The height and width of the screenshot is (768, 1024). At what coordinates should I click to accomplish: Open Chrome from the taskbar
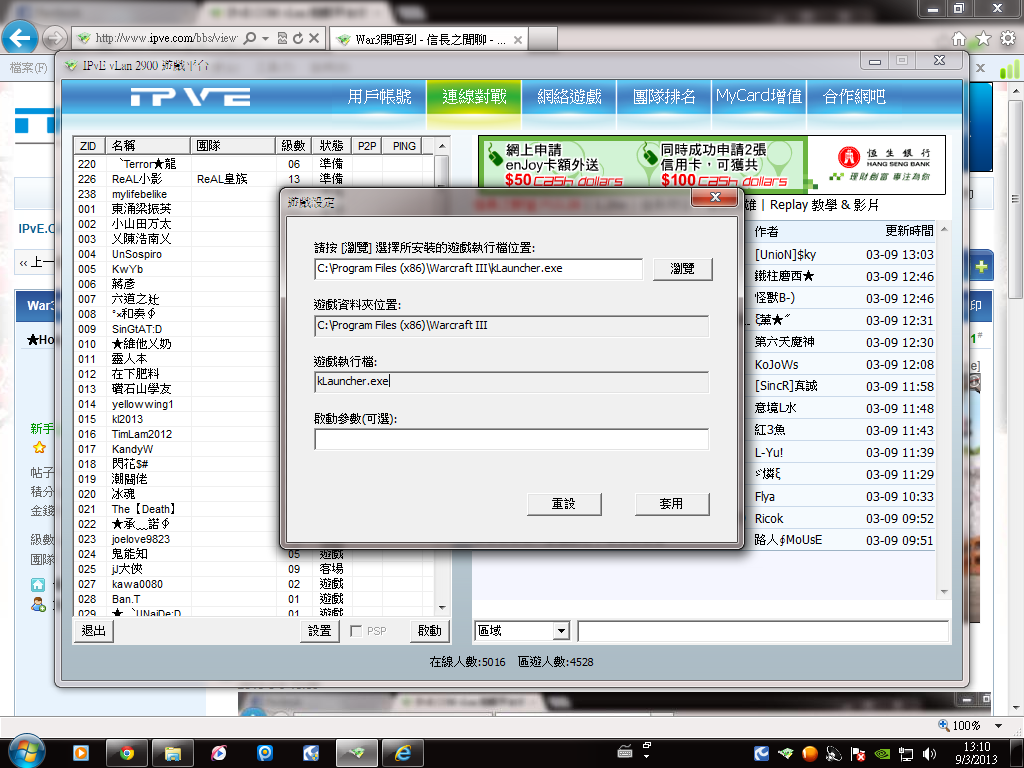click(x=127, y=752)
